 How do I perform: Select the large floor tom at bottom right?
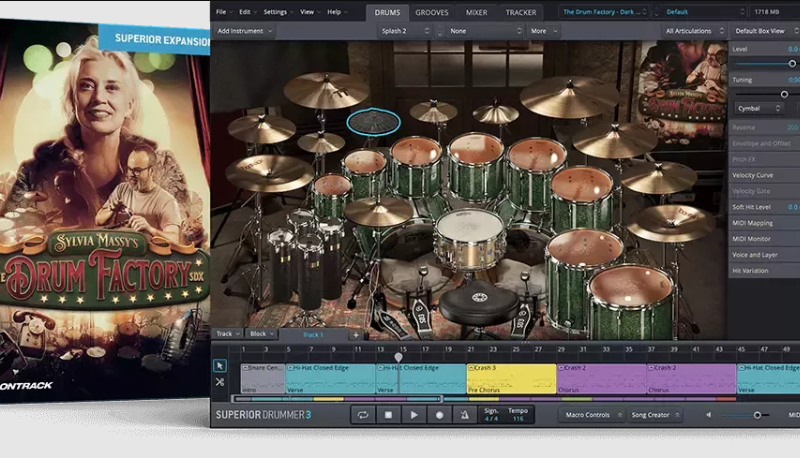point(633,302)
